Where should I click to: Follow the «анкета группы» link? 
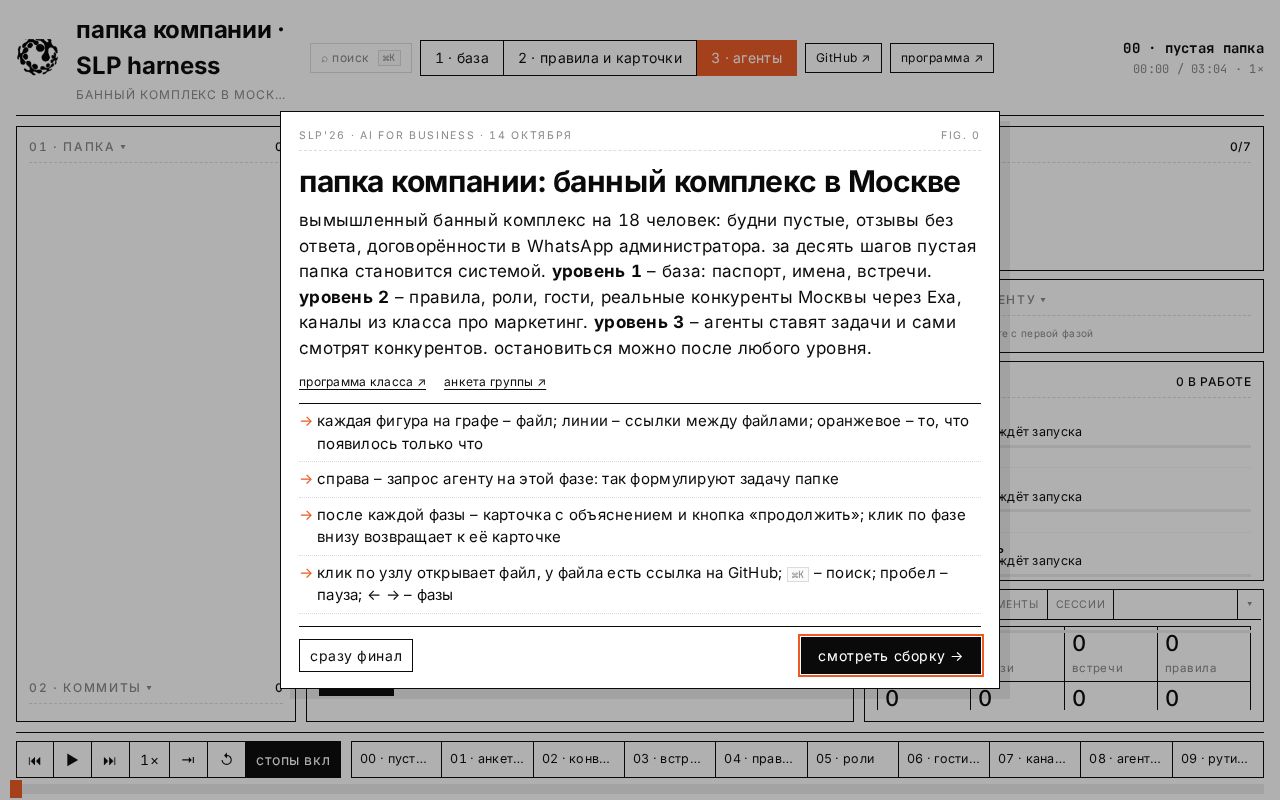pos(495,382)
